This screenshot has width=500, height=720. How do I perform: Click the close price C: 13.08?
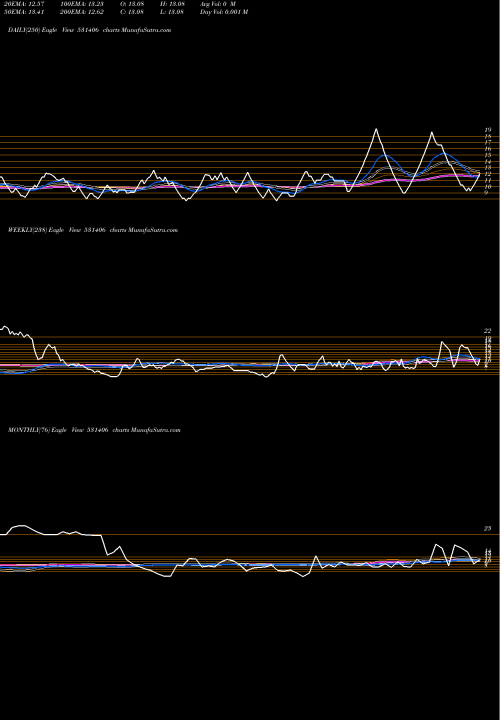coord(132,12)
